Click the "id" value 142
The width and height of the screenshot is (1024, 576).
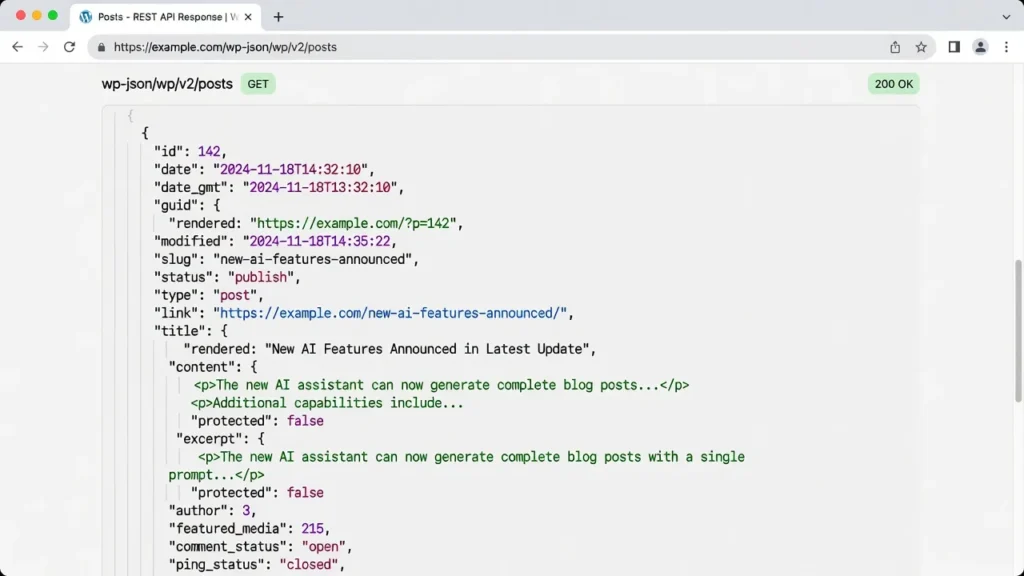(x=209, y=152)
